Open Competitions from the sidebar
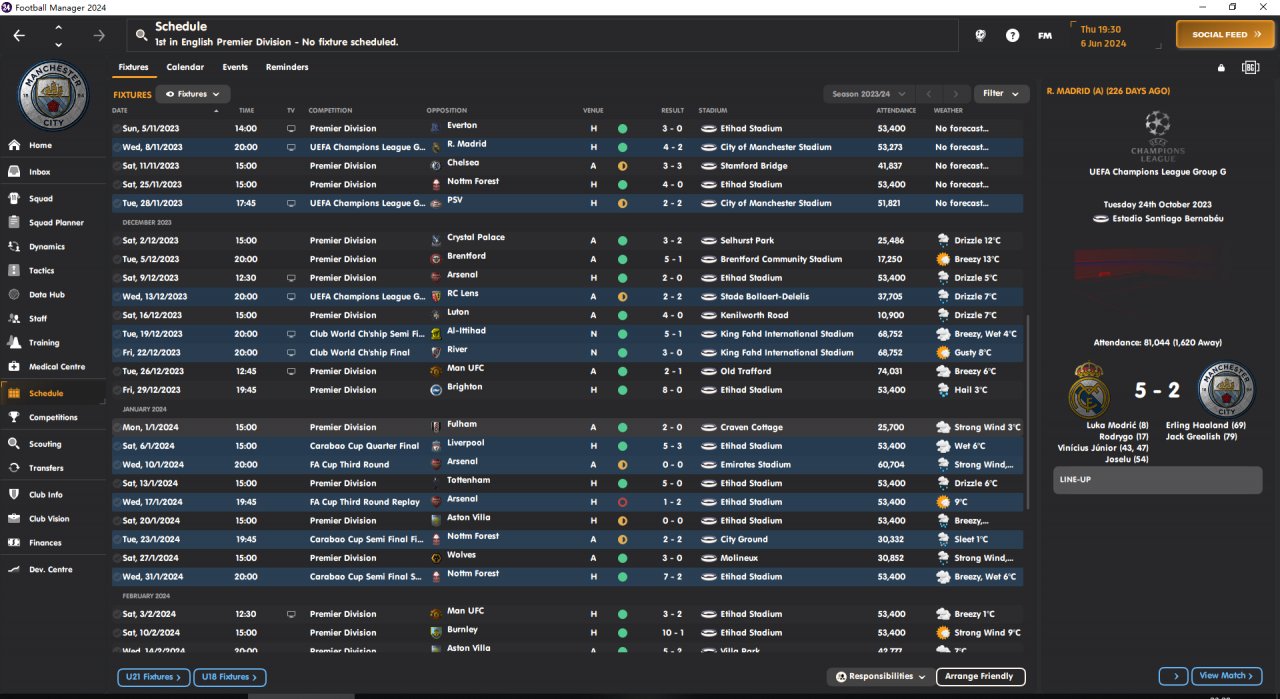 click(53, 418)
